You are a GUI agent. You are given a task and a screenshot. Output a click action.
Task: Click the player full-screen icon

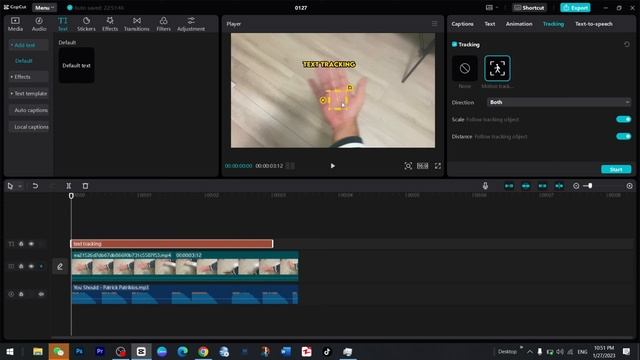pyautogui.click(x=438, y=166)
